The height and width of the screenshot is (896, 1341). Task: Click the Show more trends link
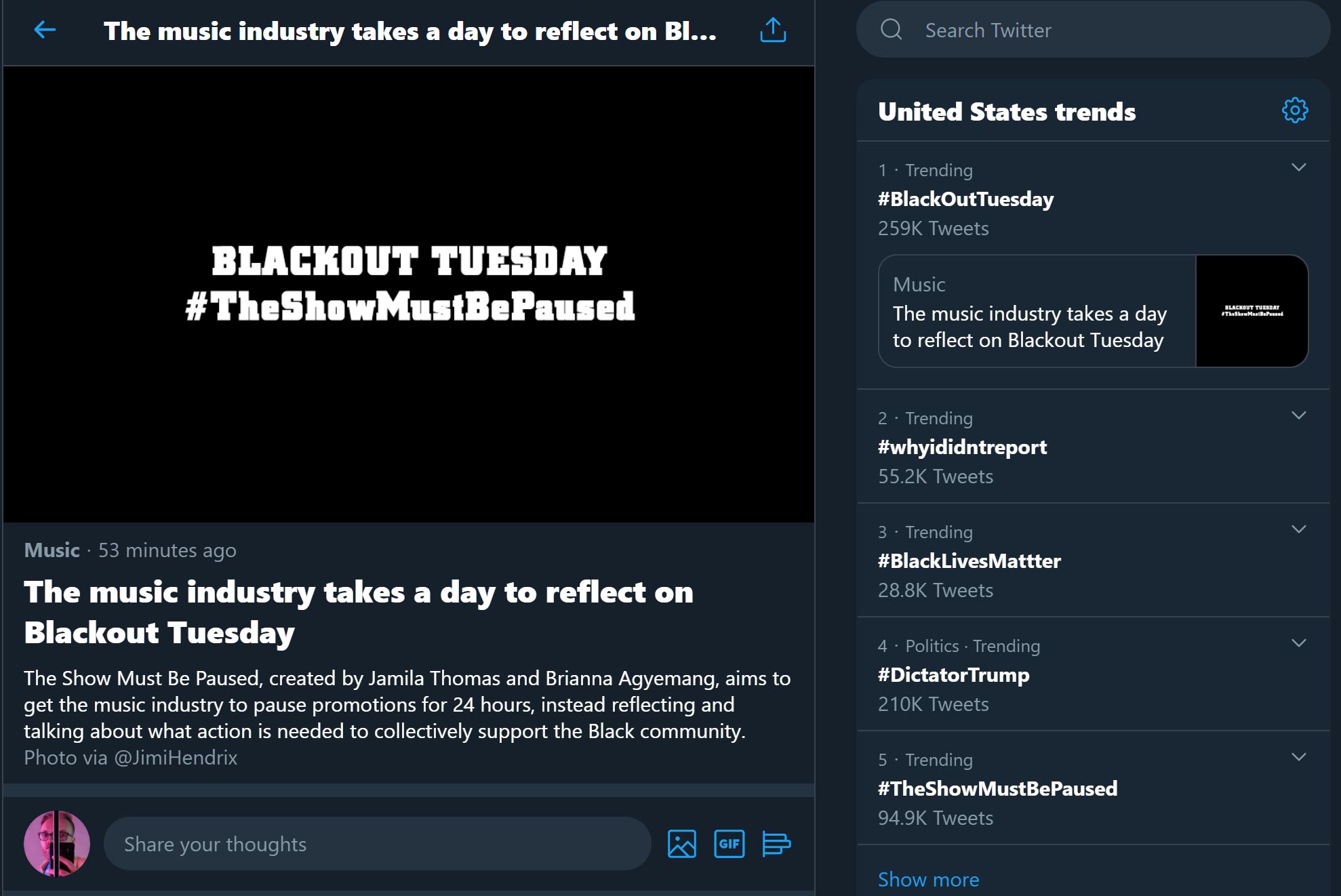(928, 879)
